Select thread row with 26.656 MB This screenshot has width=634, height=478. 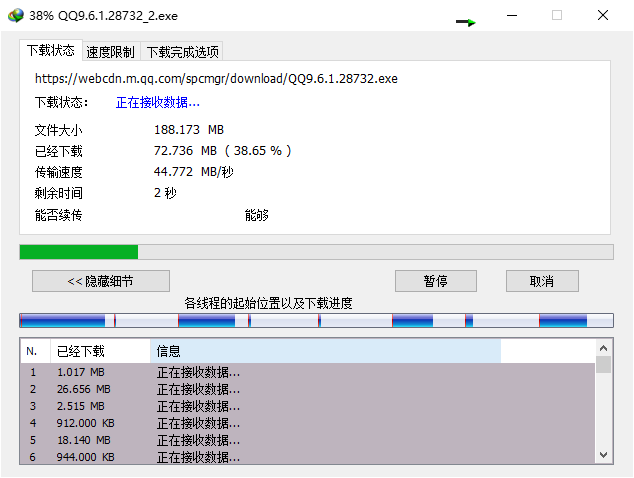click(308, 389)
